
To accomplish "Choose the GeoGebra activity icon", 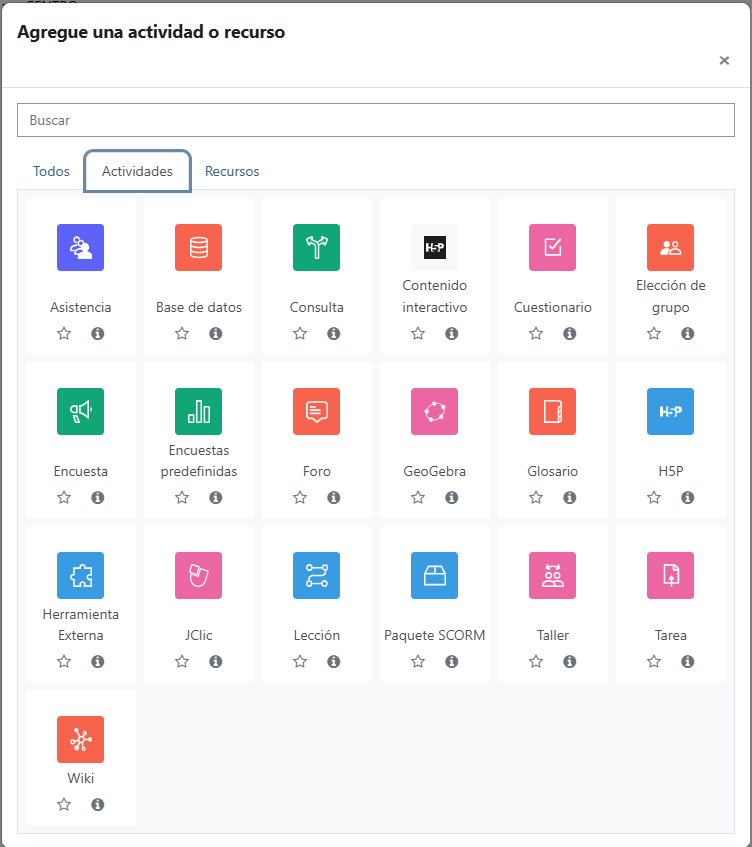I will (434, 412).
